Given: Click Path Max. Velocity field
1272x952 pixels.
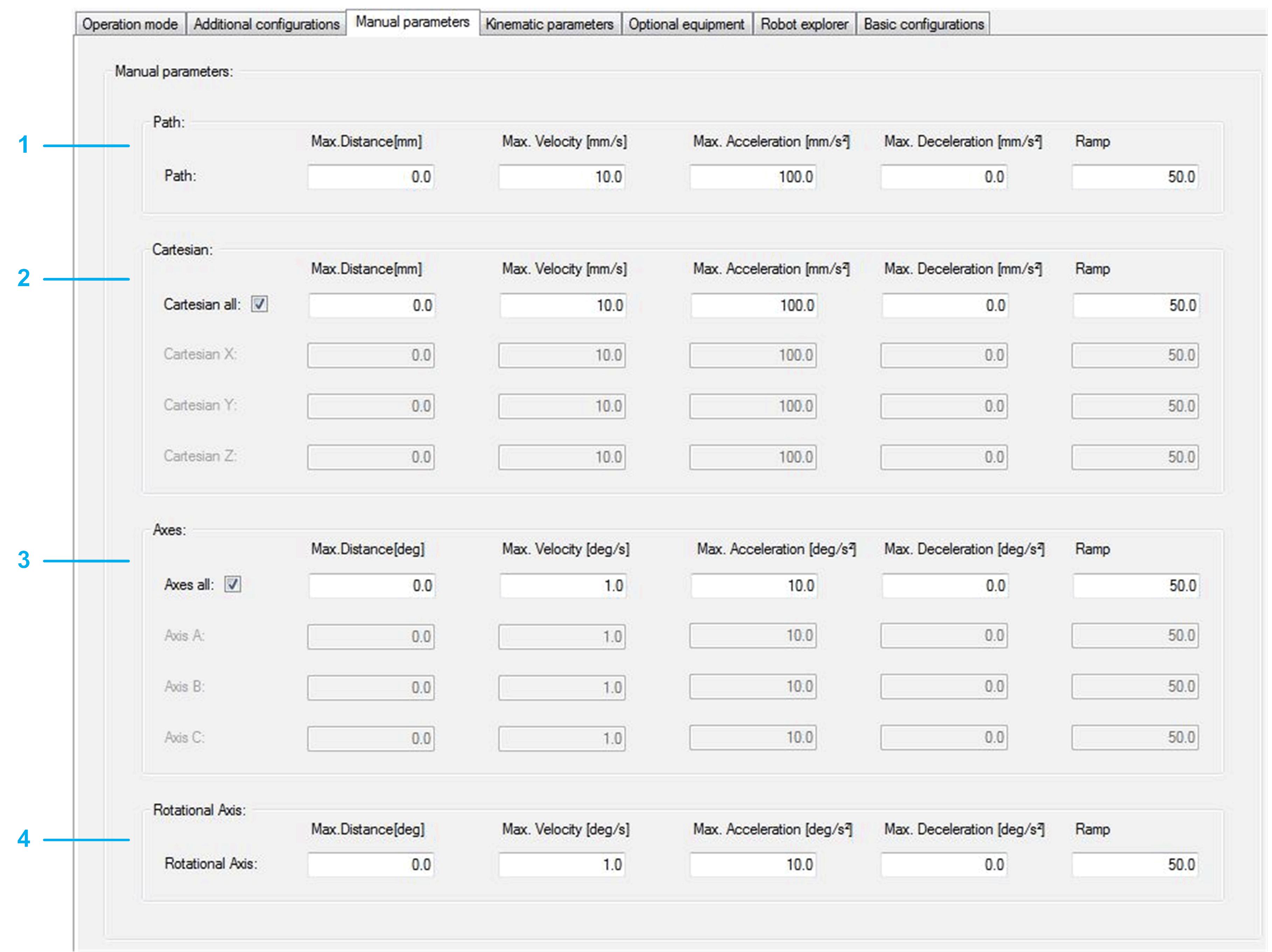Looking at the screenshot, I should tap(561, 176).
